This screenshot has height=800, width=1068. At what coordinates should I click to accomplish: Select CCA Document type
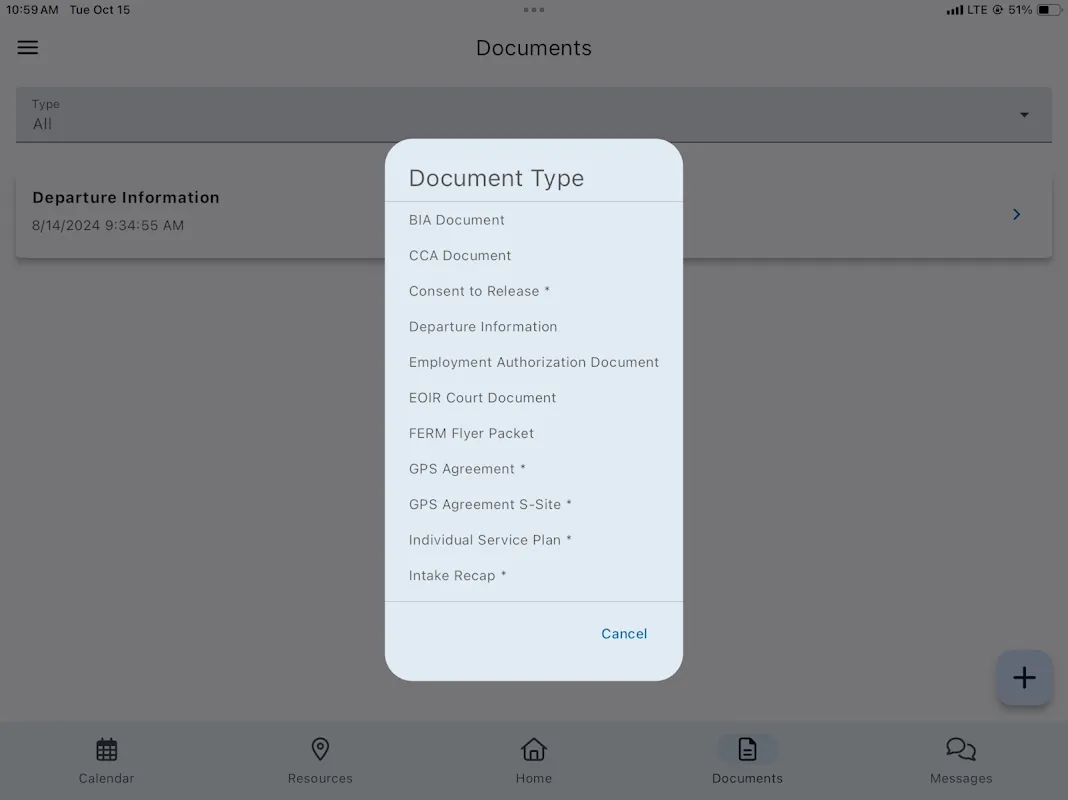click(x=460, y=256)
